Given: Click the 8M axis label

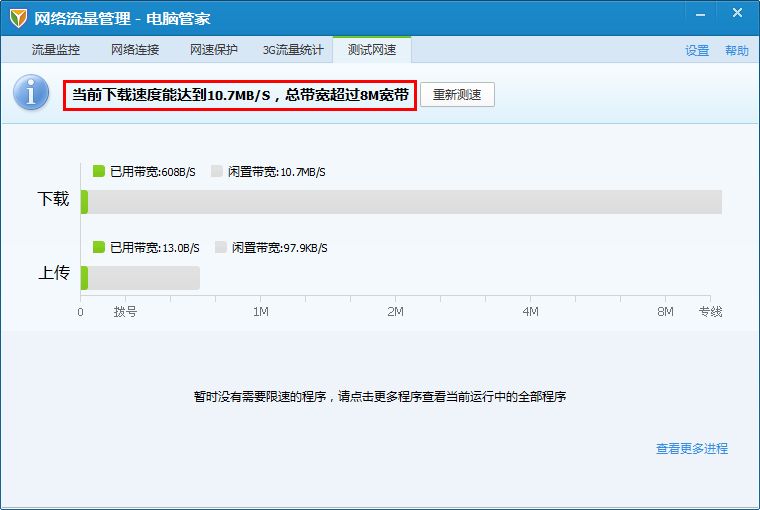Looking at the screenshot, I should (665, 312).
